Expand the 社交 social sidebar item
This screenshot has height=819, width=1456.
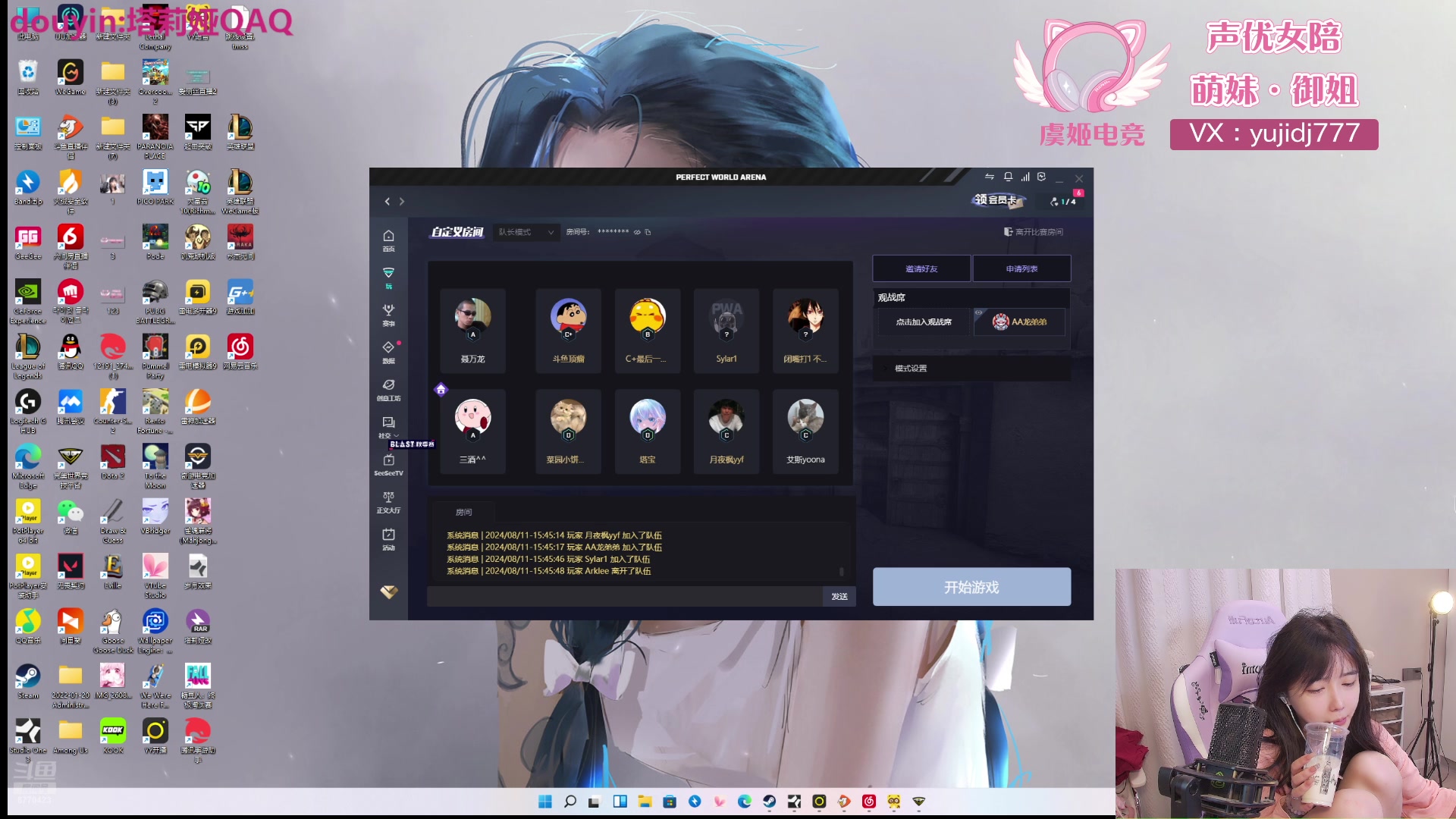tap(388, 426)
